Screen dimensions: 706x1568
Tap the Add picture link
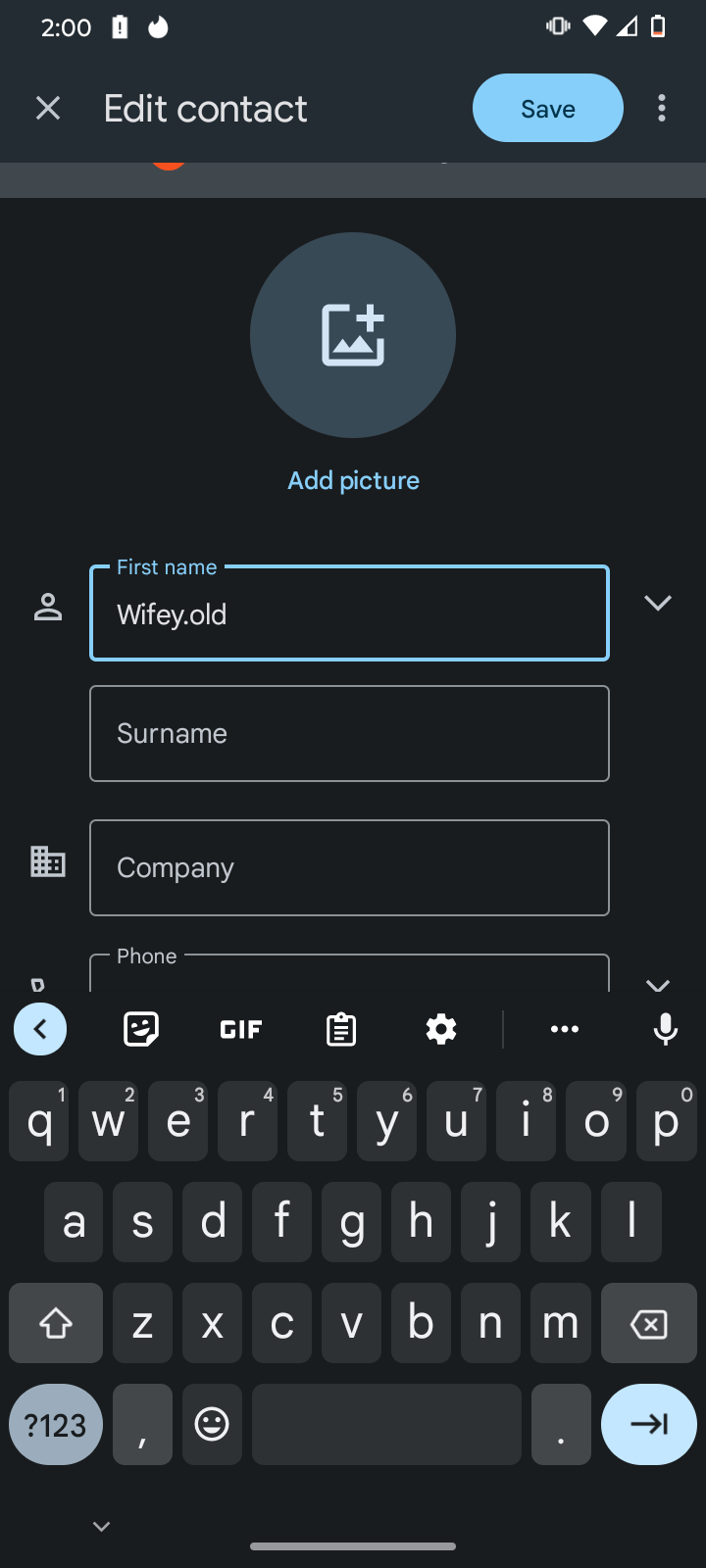click(x=353, y=480)
